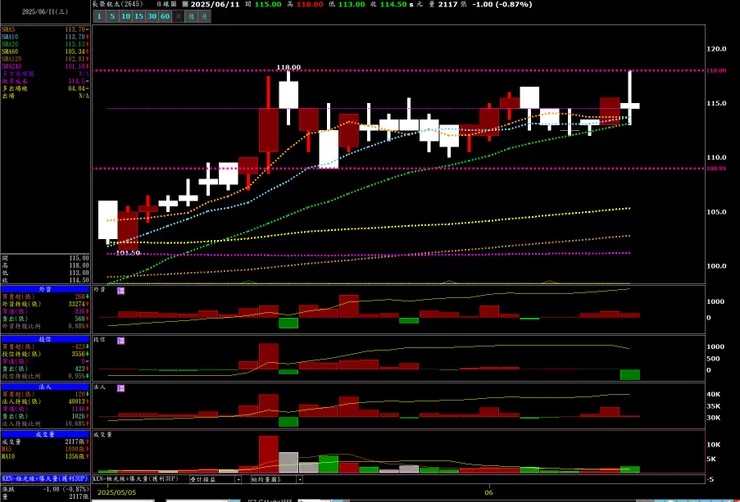Image resolution: width=740 pixels, height=502 pixels.
Task: Open the 外資 panel settings icon
Action: pos(121,291)
